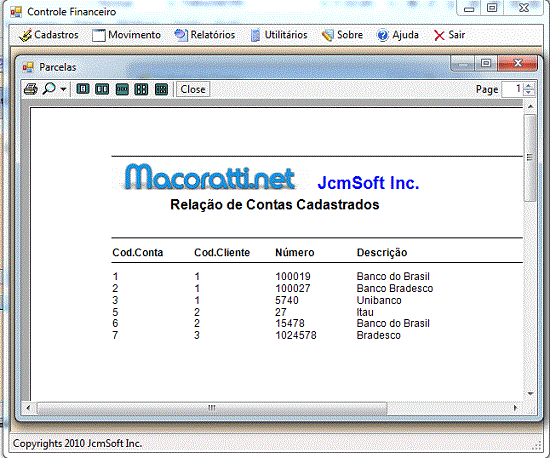Select the two-page layout icon

[x=102, y=89]
